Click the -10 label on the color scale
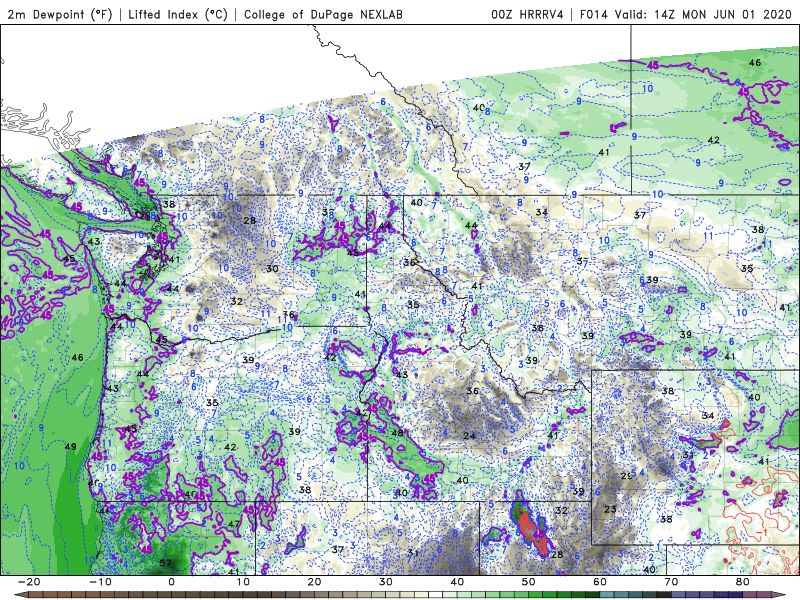 (x=100, y=582)
